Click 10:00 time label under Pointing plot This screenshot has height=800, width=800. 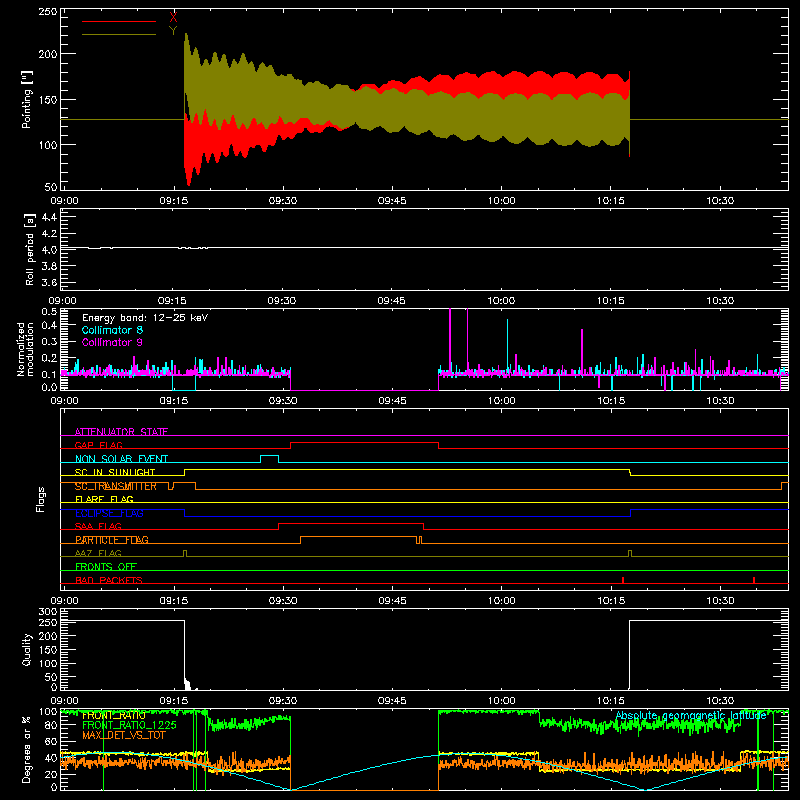tap(502, 201)
